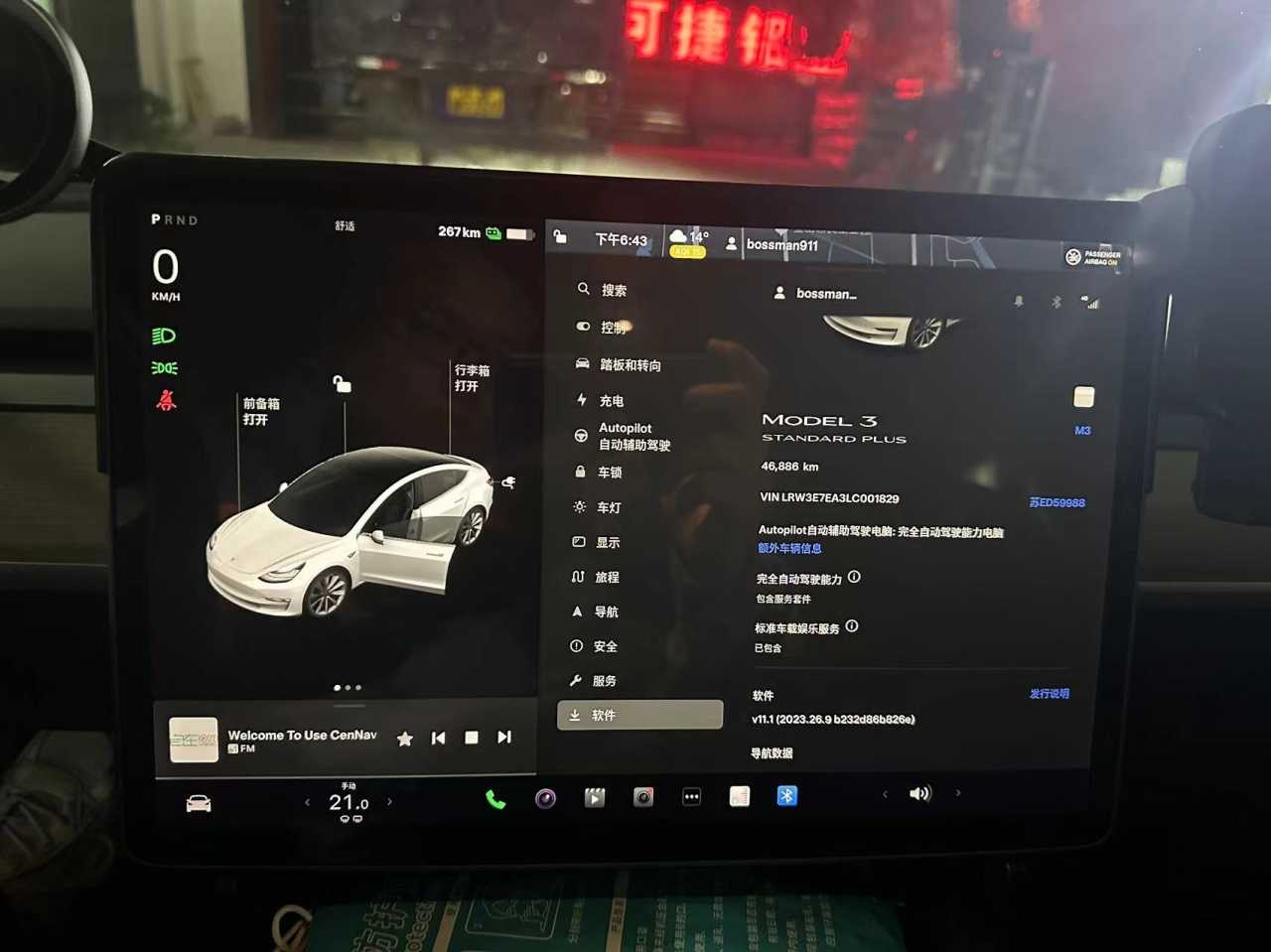Image resolution: width=1271 pixels, height=952 pixels.
Task: Open the weather 14° widget
Action: coord(688,243)
